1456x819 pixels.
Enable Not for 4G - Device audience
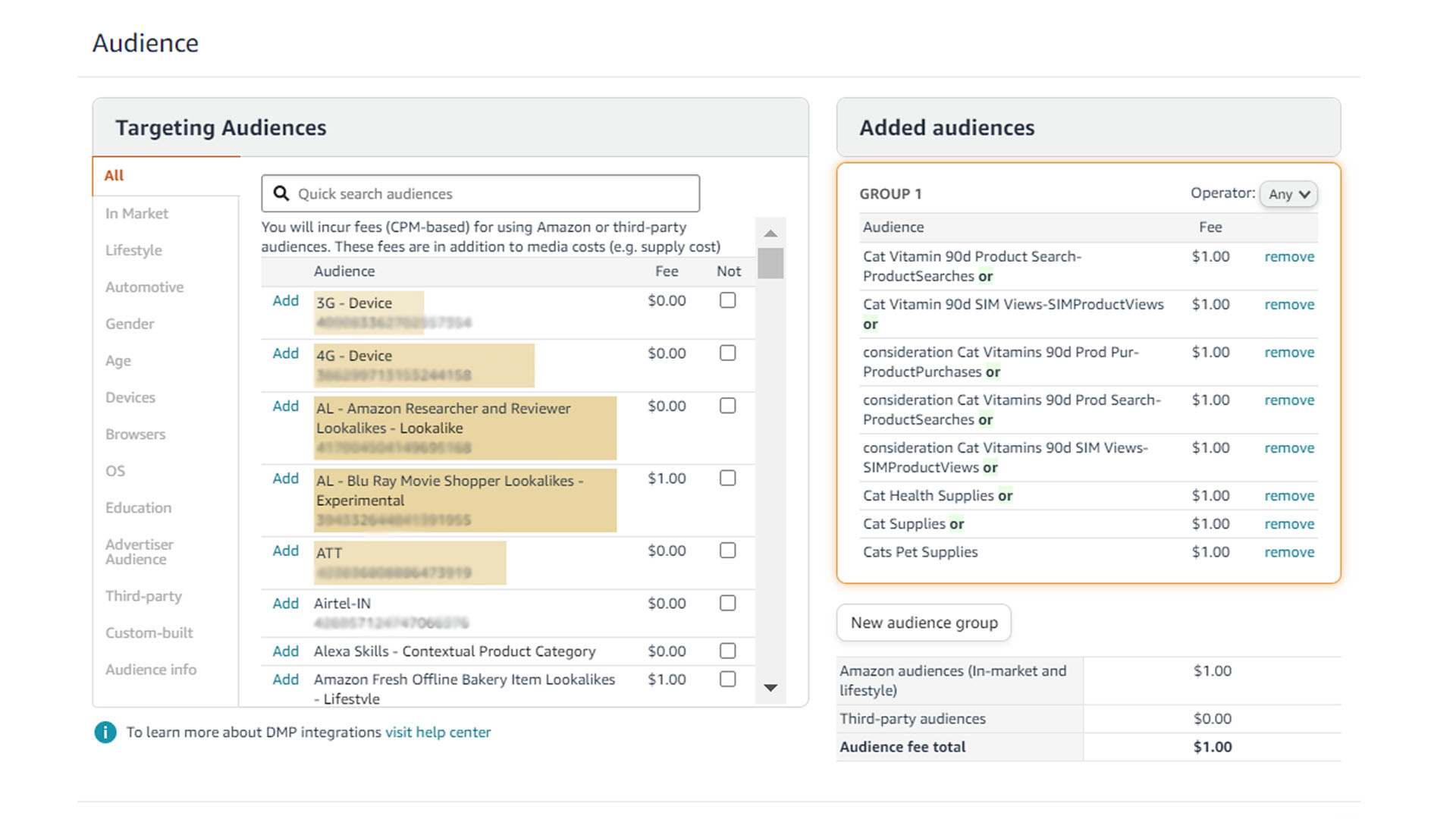[727, 353]
